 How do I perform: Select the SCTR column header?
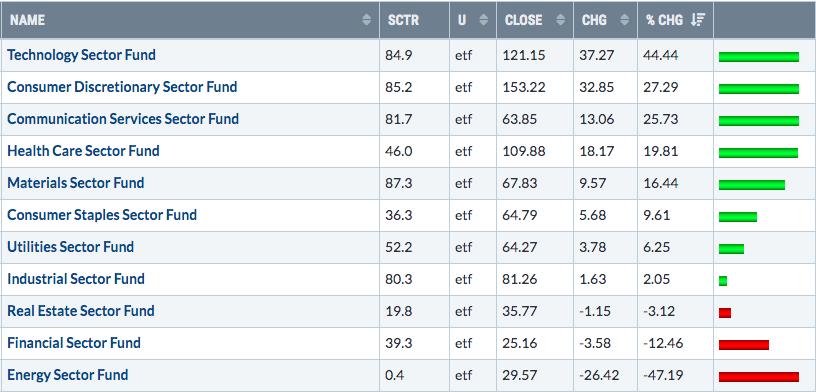tap(403, 20)
